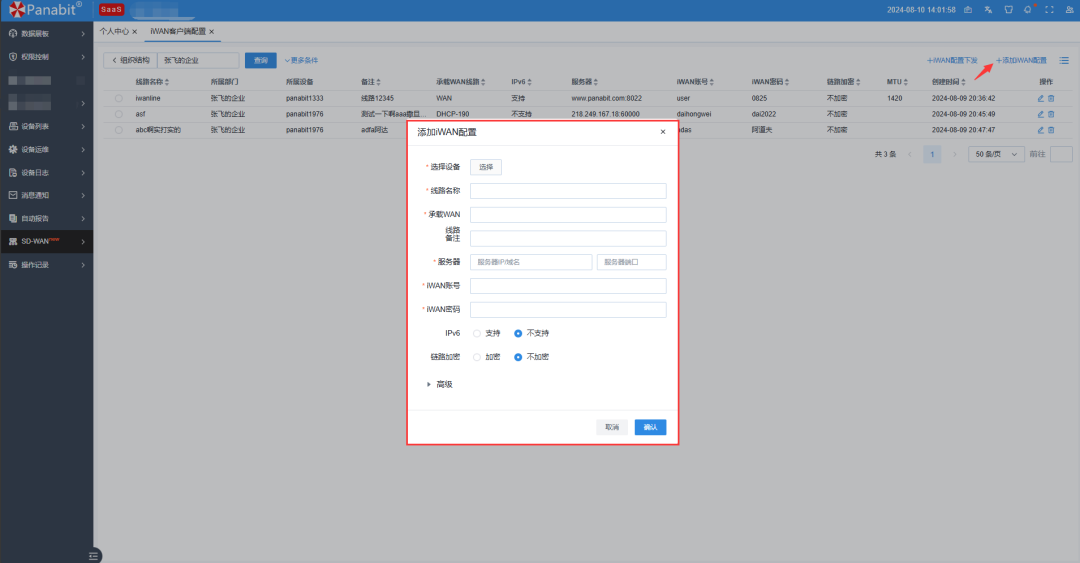Close the 添加iWAN配置 dialog

(663, 132)
